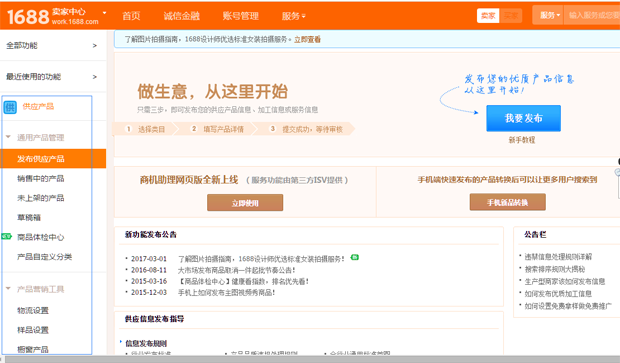Click step 2 填写产品详情
This screenshot has width=620, height=363.
217,129
